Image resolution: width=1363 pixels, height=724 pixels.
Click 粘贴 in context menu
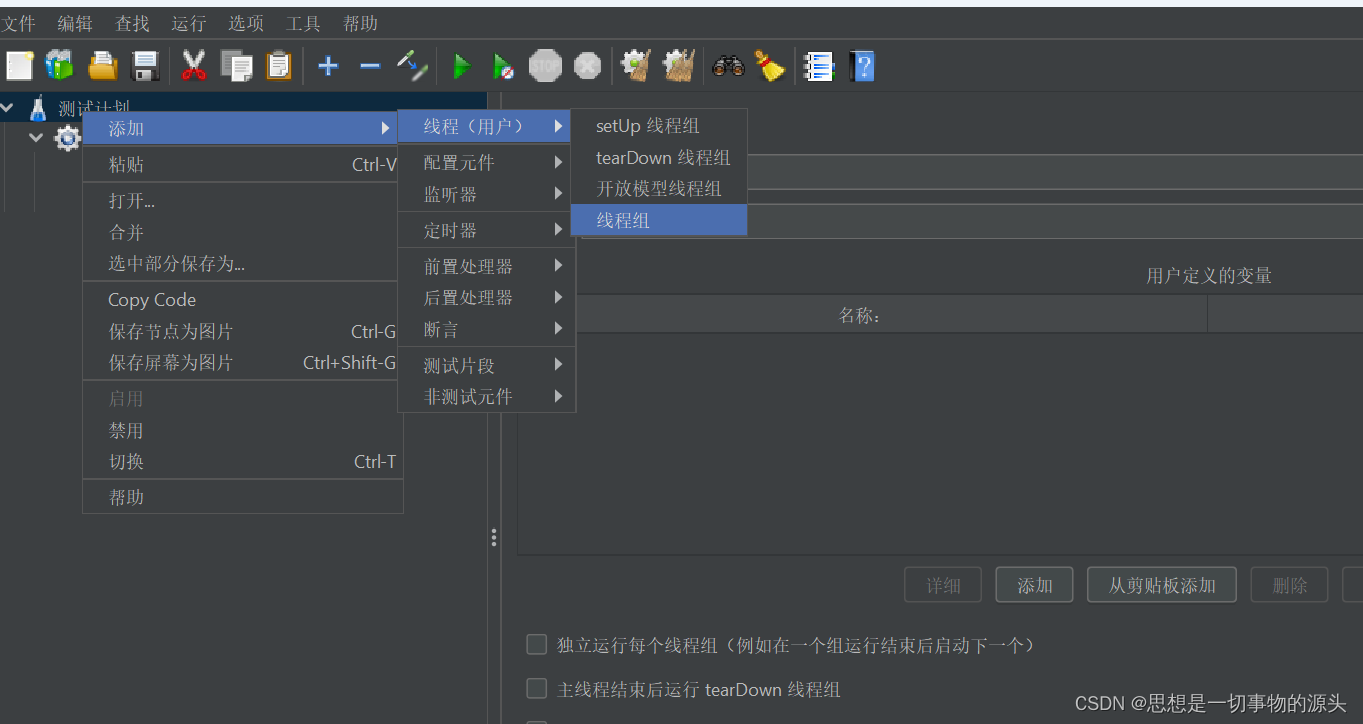[x=242, y=164]
